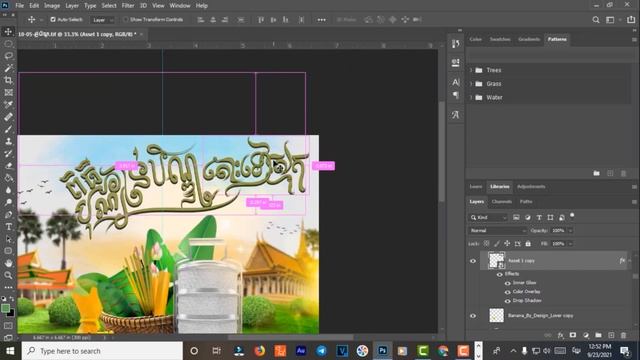Image resolution: width=640 pixels, height=360 pixels.
Task: Hide the Inner Glow effect
Action: tap(507, 283)
